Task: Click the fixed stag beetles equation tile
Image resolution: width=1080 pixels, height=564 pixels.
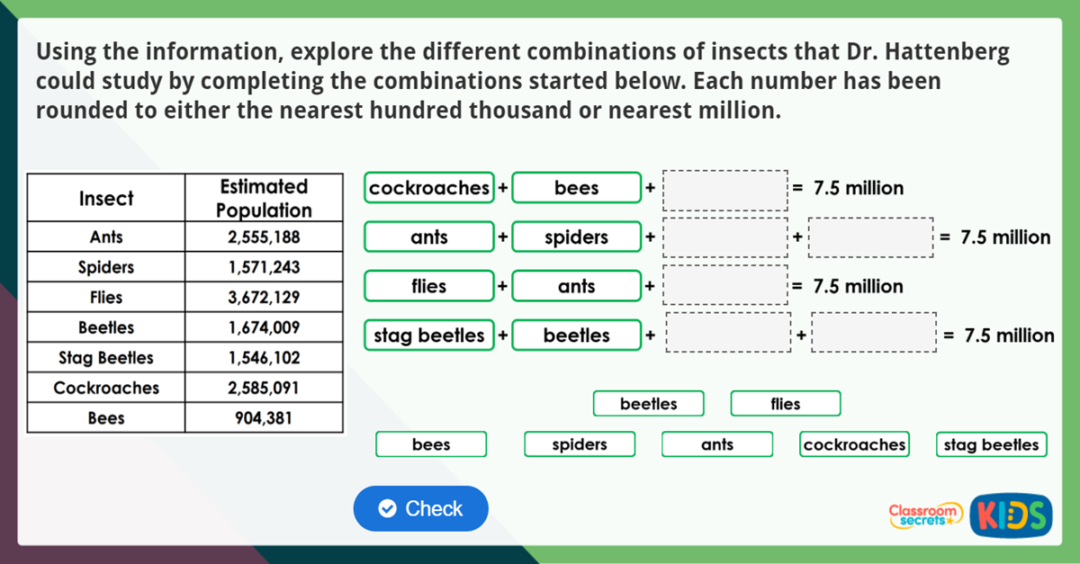Action: coord(429,336)
